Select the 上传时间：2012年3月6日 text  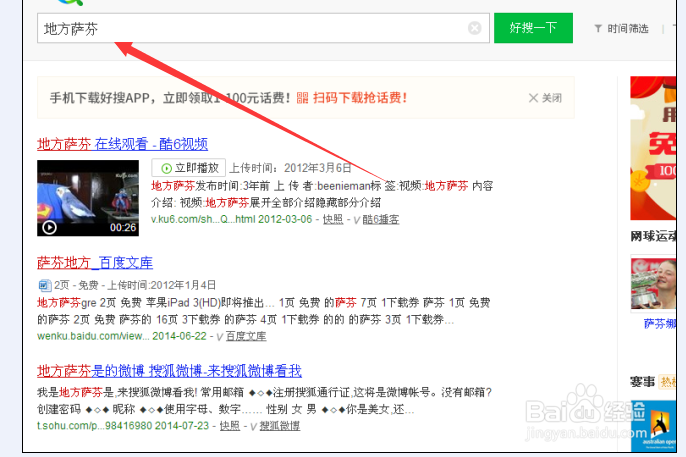click(x=290, y=168)
